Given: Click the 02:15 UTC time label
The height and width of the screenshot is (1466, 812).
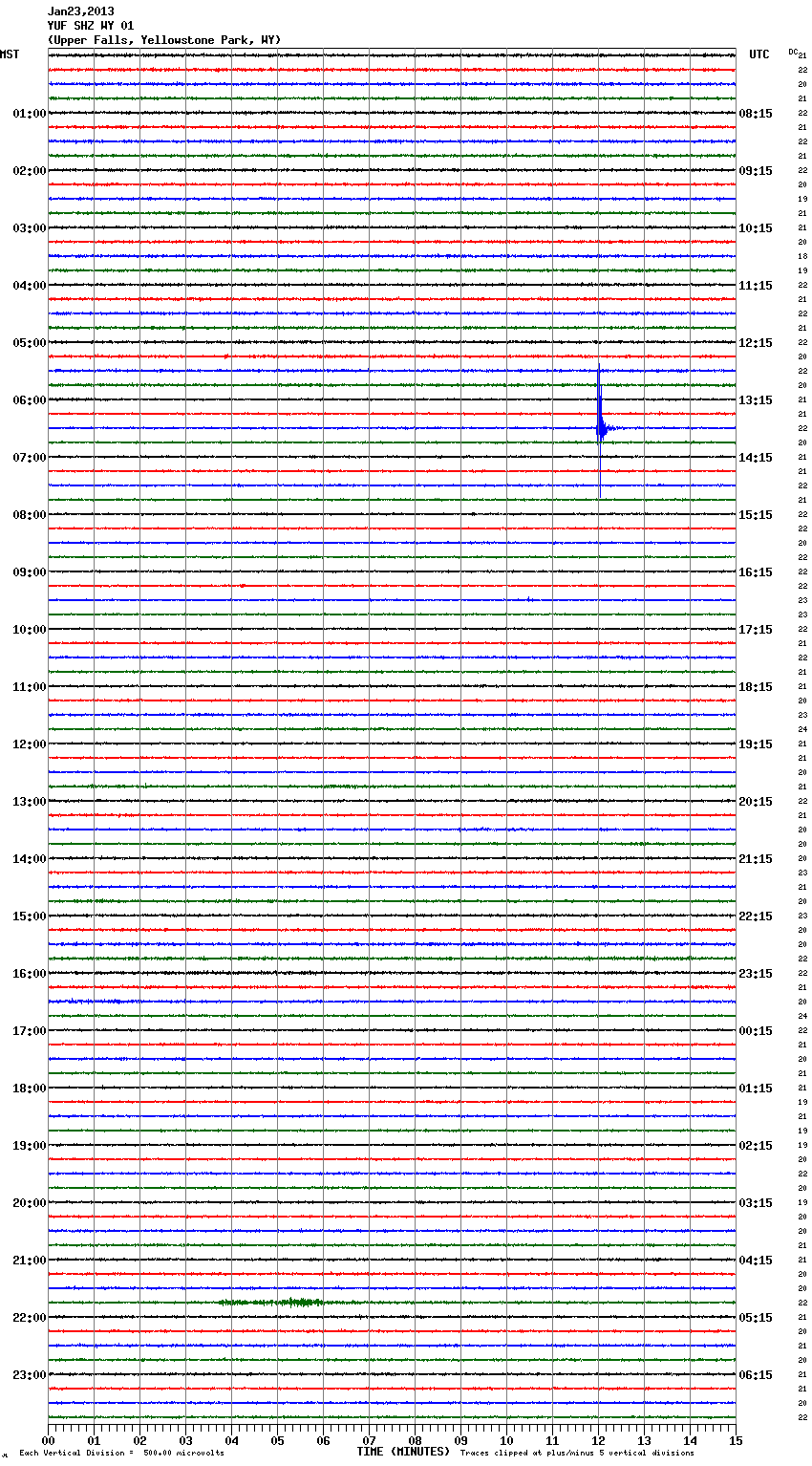Looking at the screenshot, I should pos(756,1146).
